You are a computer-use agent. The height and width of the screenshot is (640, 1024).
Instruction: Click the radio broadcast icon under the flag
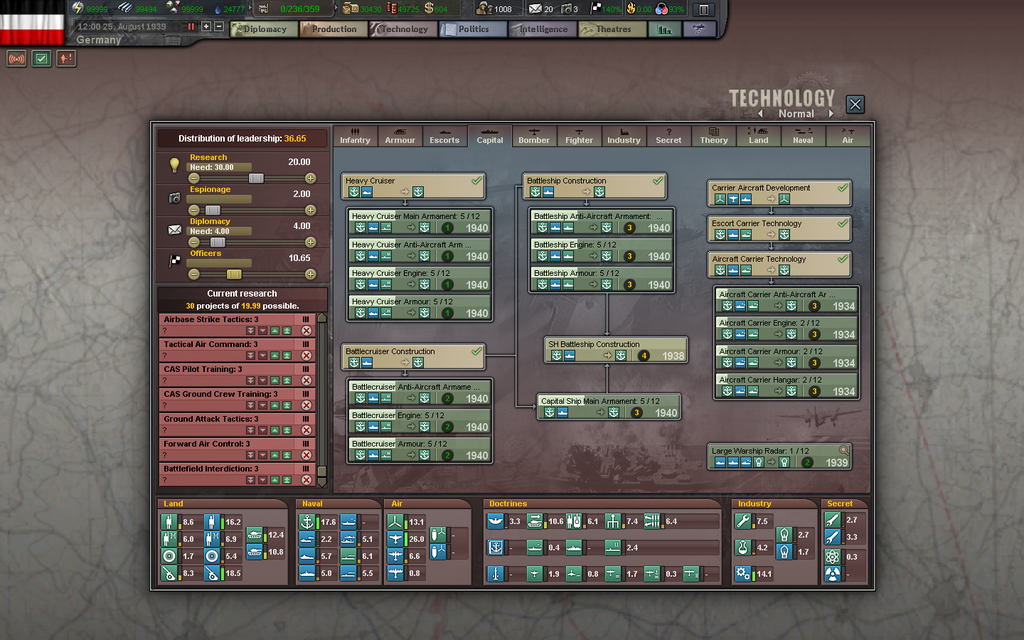(x=16, y=59)
